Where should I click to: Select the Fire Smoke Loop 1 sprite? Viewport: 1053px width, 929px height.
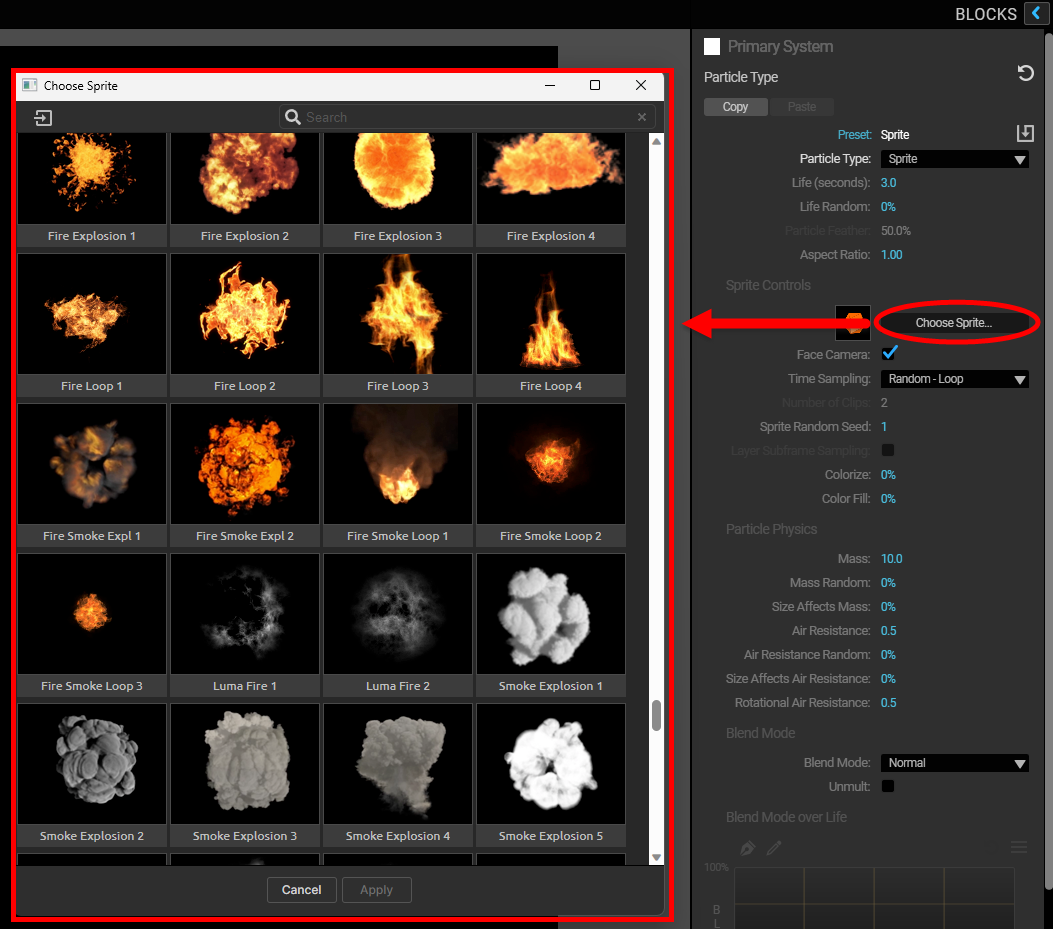tap(398, 475)
